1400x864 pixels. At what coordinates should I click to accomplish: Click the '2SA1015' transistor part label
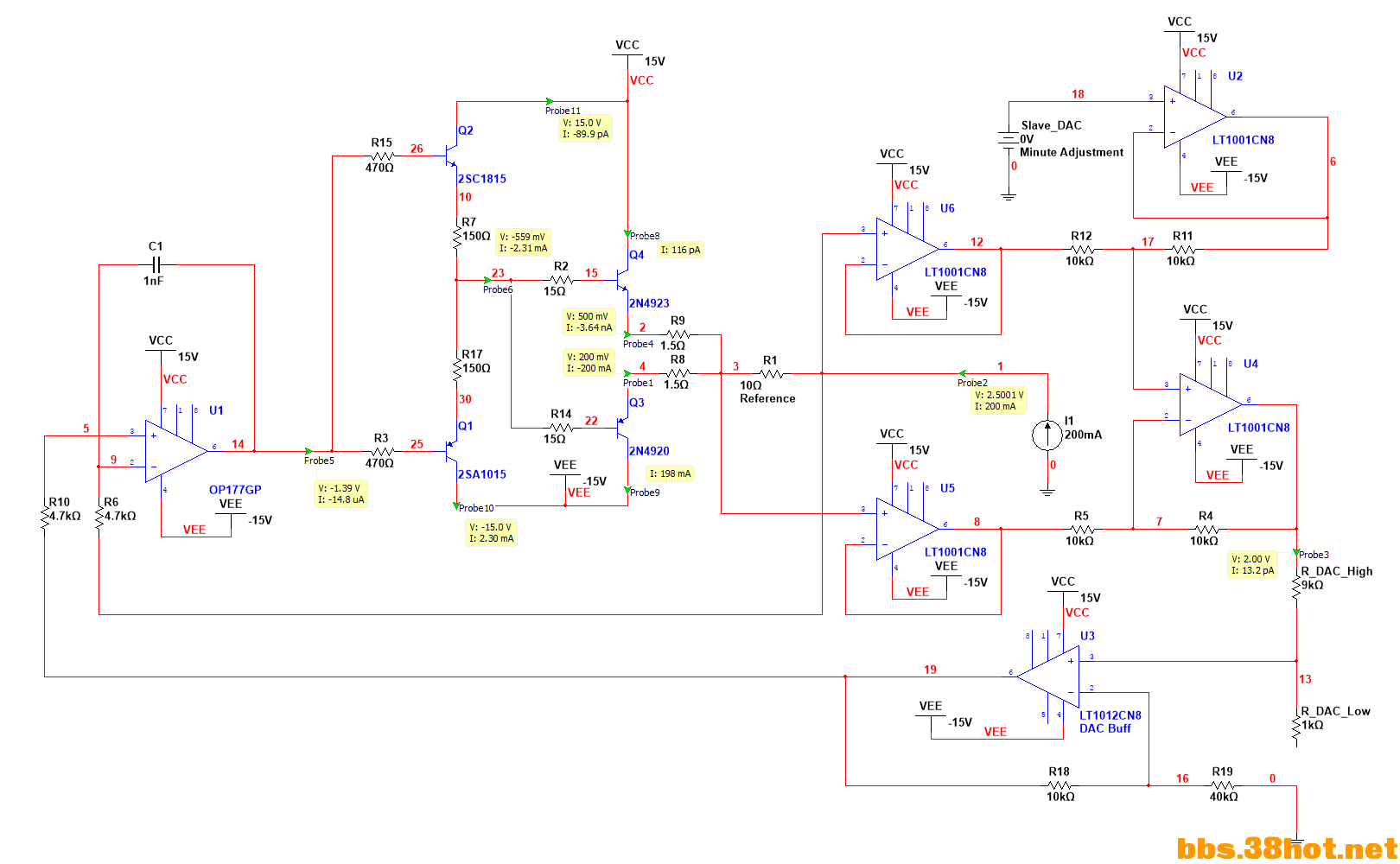[x=482, y=474]
